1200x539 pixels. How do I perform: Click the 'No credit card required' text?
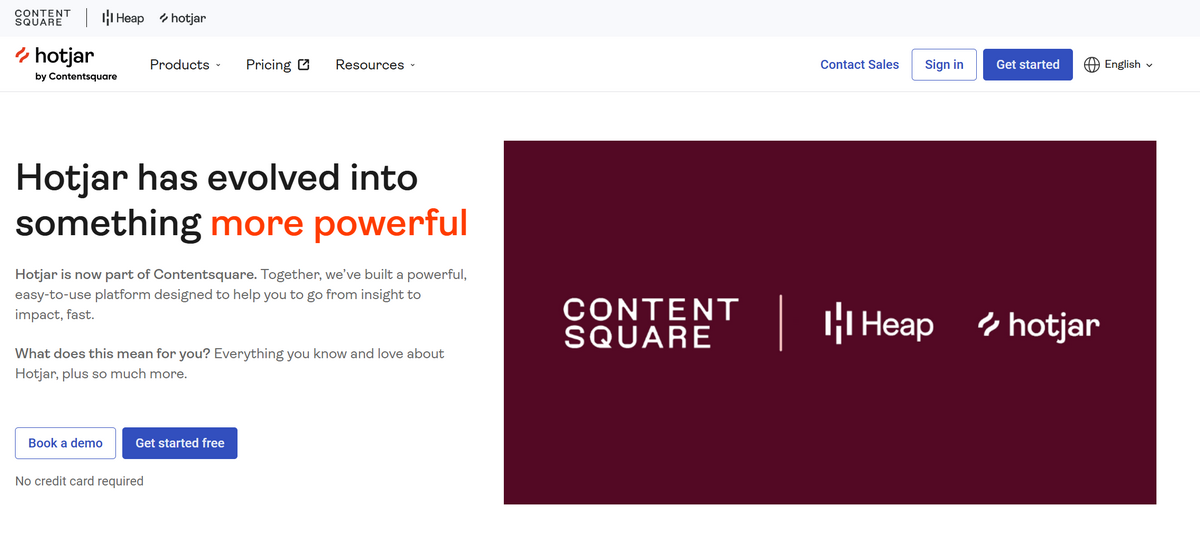click(x=79, y=482)
